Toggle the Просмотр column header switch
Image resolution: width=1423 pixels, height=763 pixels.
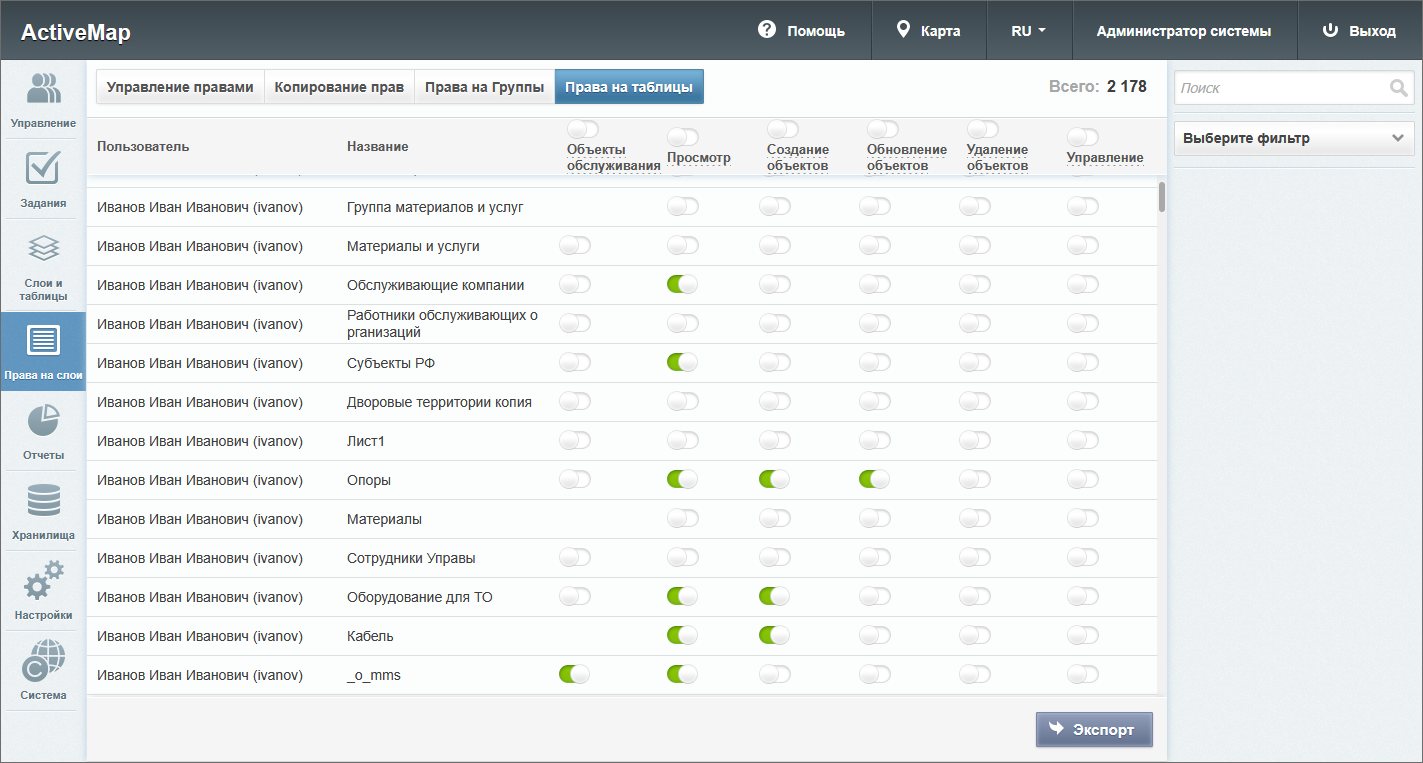(x=682, y=137)
